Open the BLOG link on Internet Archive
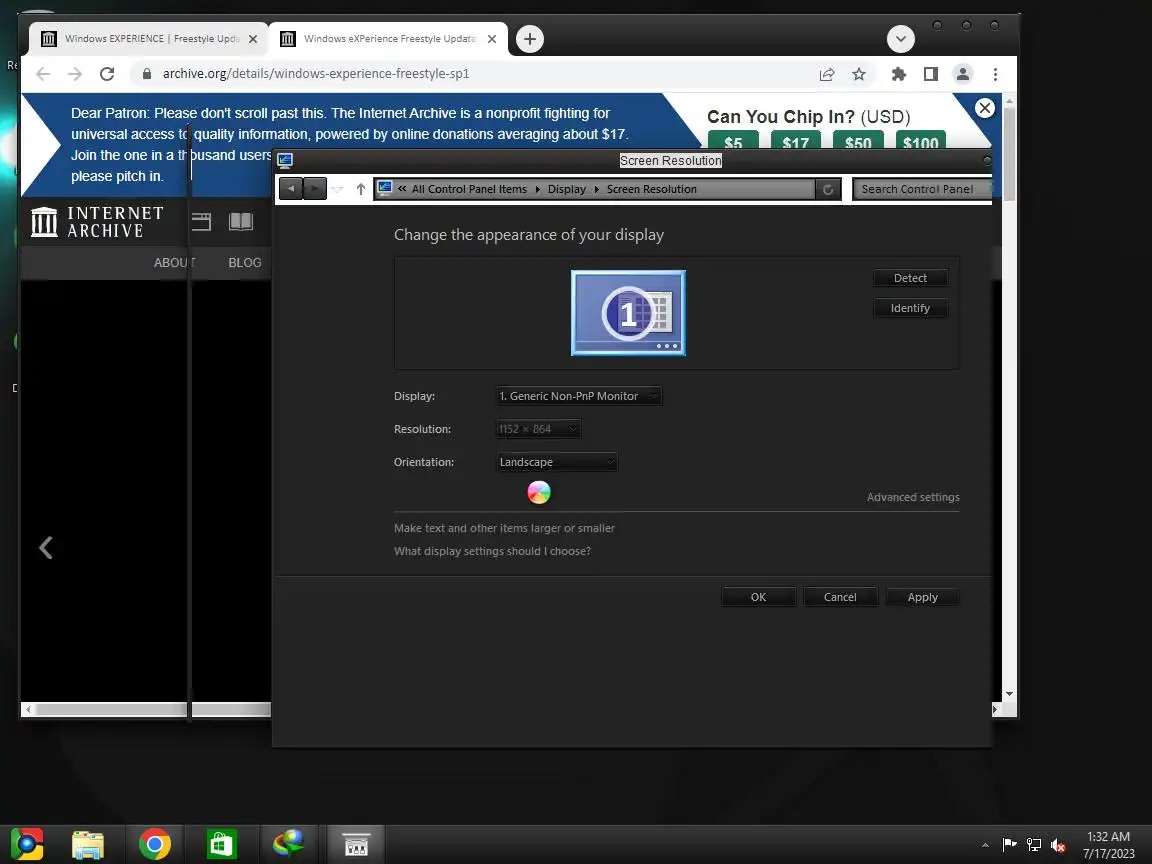 pos(245,262)
